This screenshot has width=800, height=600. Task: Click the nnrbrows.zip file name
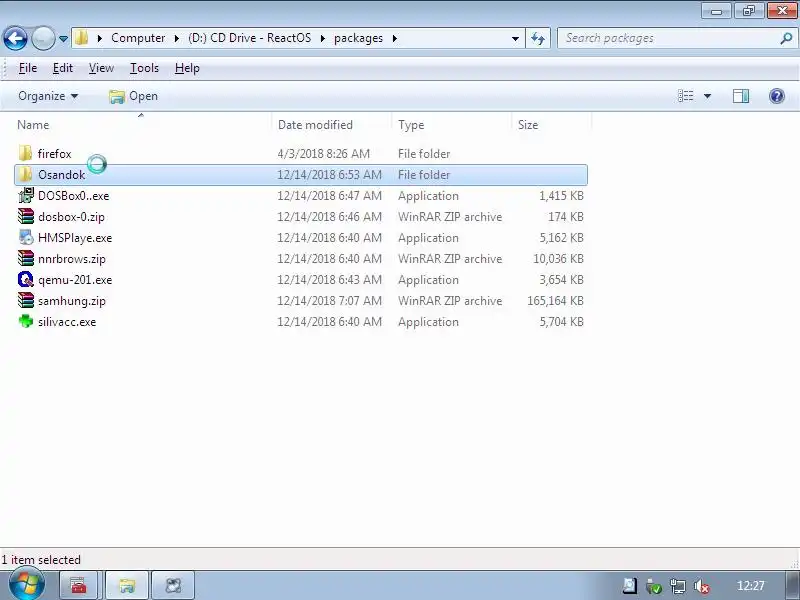pos(72,259)
